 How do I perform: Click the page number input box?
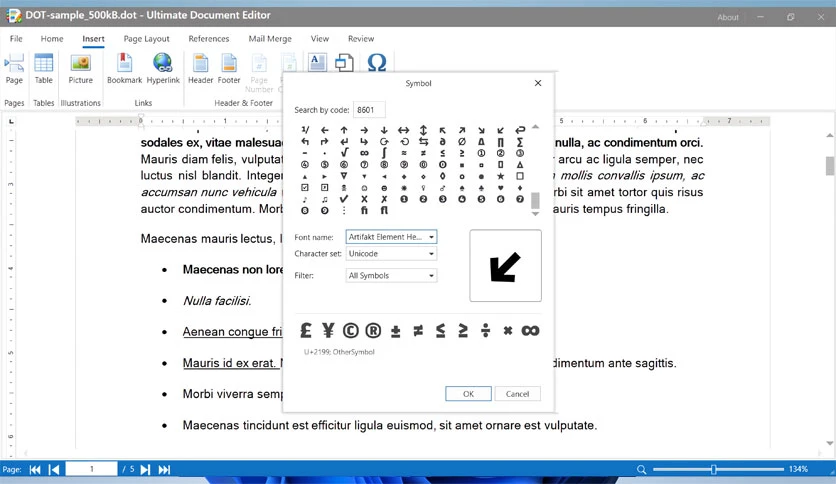pyautogui.click(x=91, y=469)
